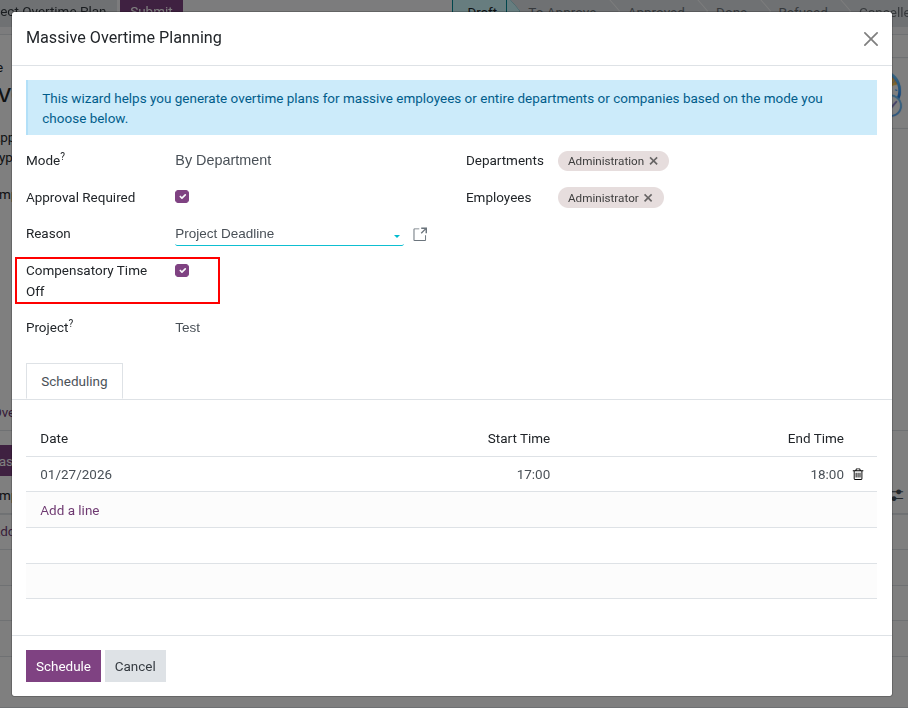This screenshot has width=908, height=708.
Task: Remove the Administration department tag
Action: (654, 160)
